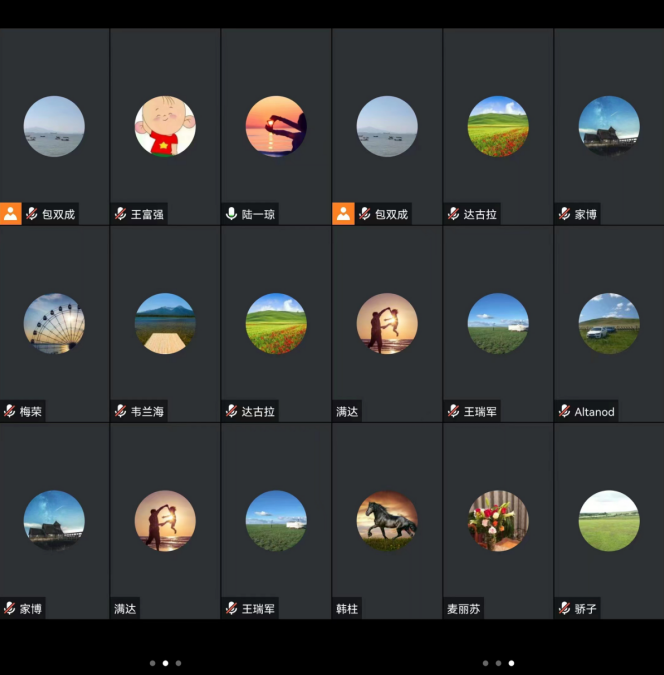Click the 麦丽苏 name label
The height and width of the screenshot is (675, 664).
(464, 608)
